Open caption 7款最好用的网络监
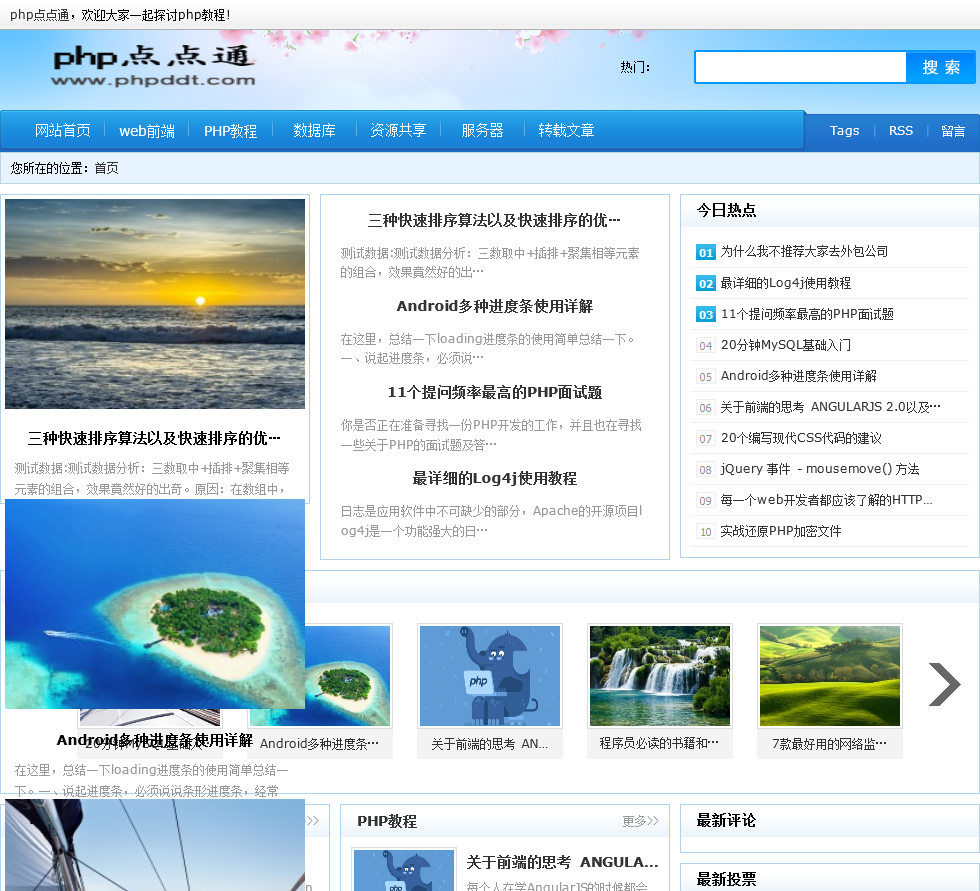This screenshot has width=980, height=891. click(829, 744)
